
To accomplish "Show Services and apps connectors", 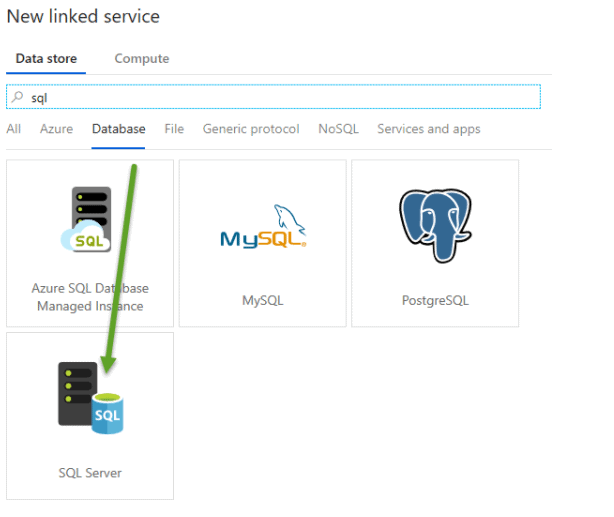I will 429,129.
